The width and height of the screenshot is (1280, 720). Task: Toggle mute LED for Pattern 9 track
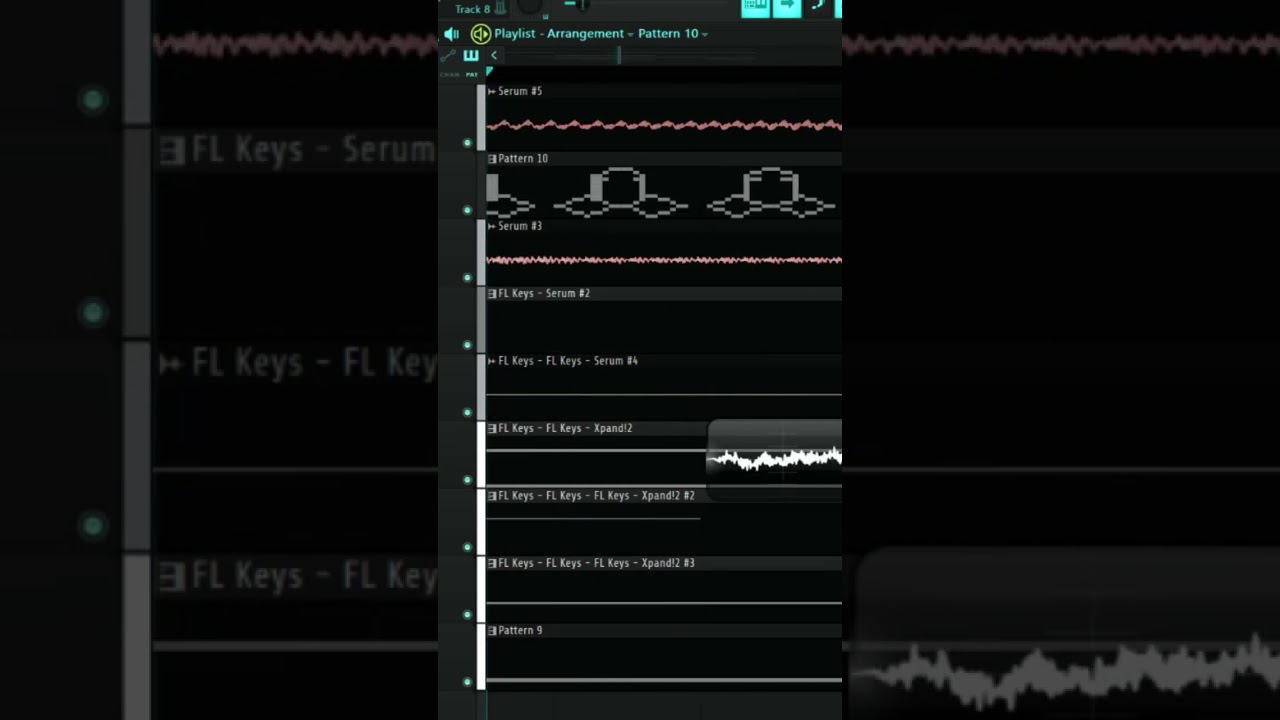pyautogui.click(x=467, y=682)
